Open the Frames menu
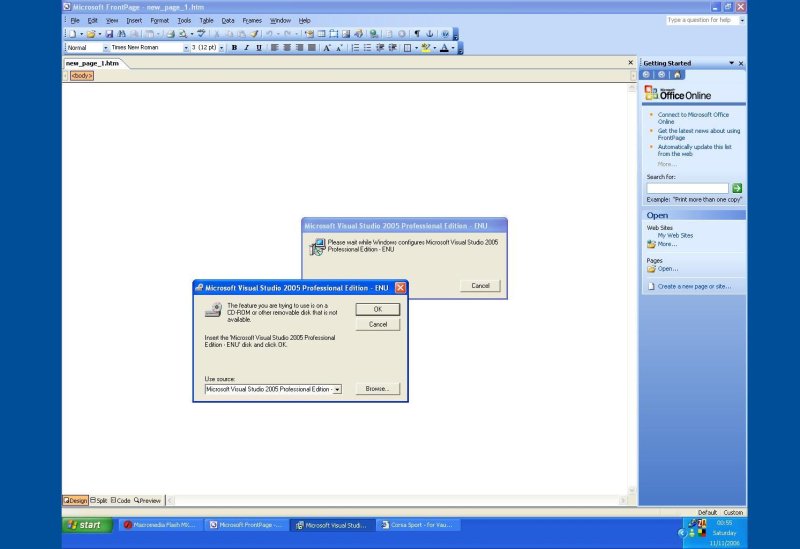Viewport: 800px width, 549px height. point(252,20)
